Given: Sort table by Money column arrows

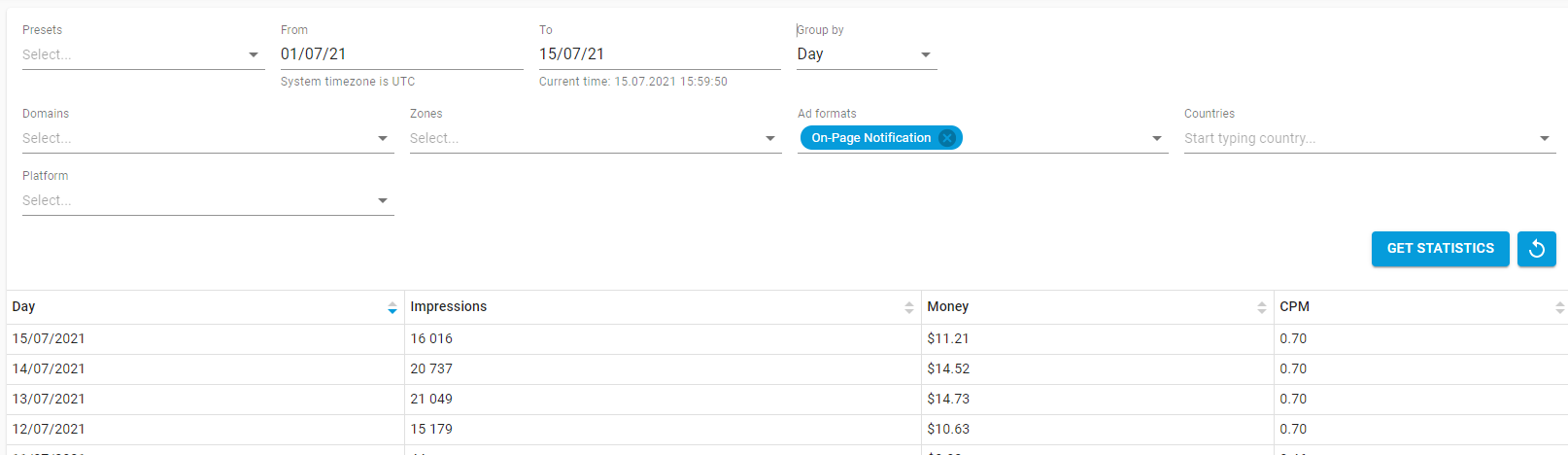Looking at the screenshot, I should click(1262, 307).
